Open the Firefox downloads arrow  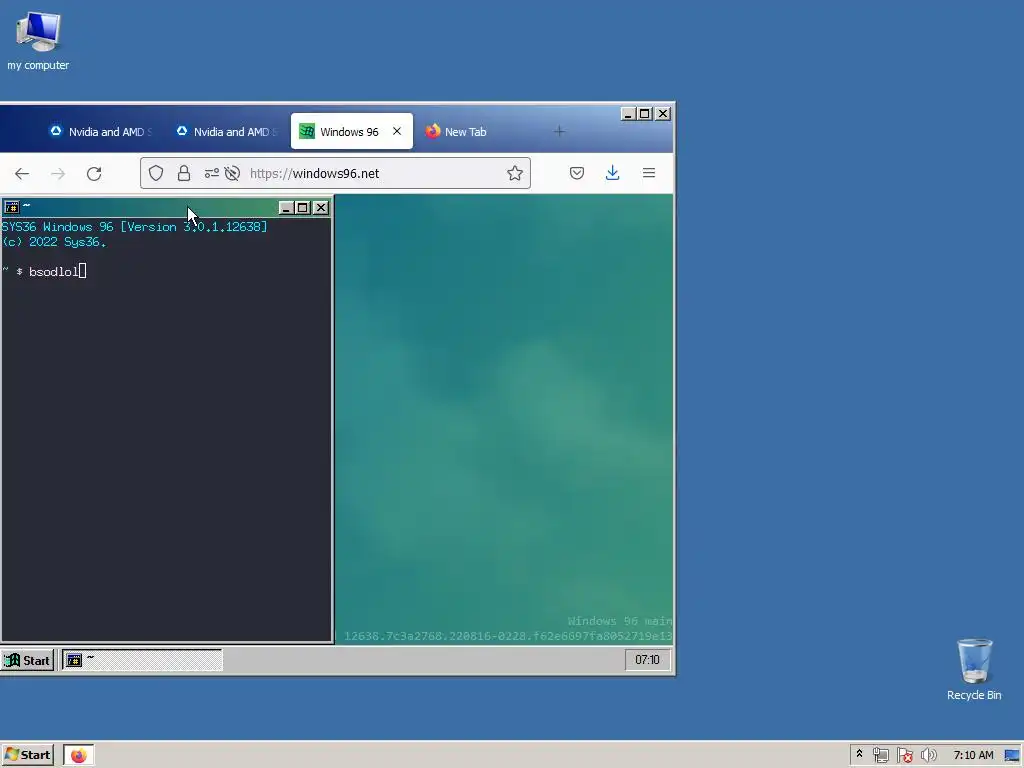pyautogui.click(x=613, y=173)
